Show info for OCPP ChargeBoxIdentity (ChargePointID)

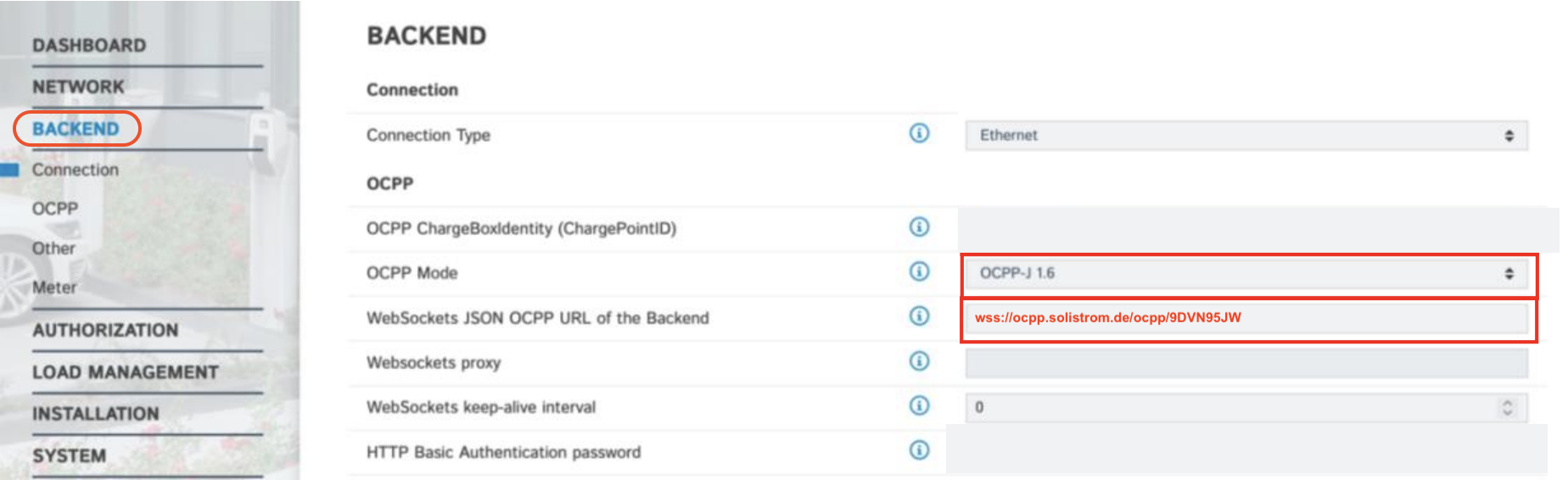[919, 226]
